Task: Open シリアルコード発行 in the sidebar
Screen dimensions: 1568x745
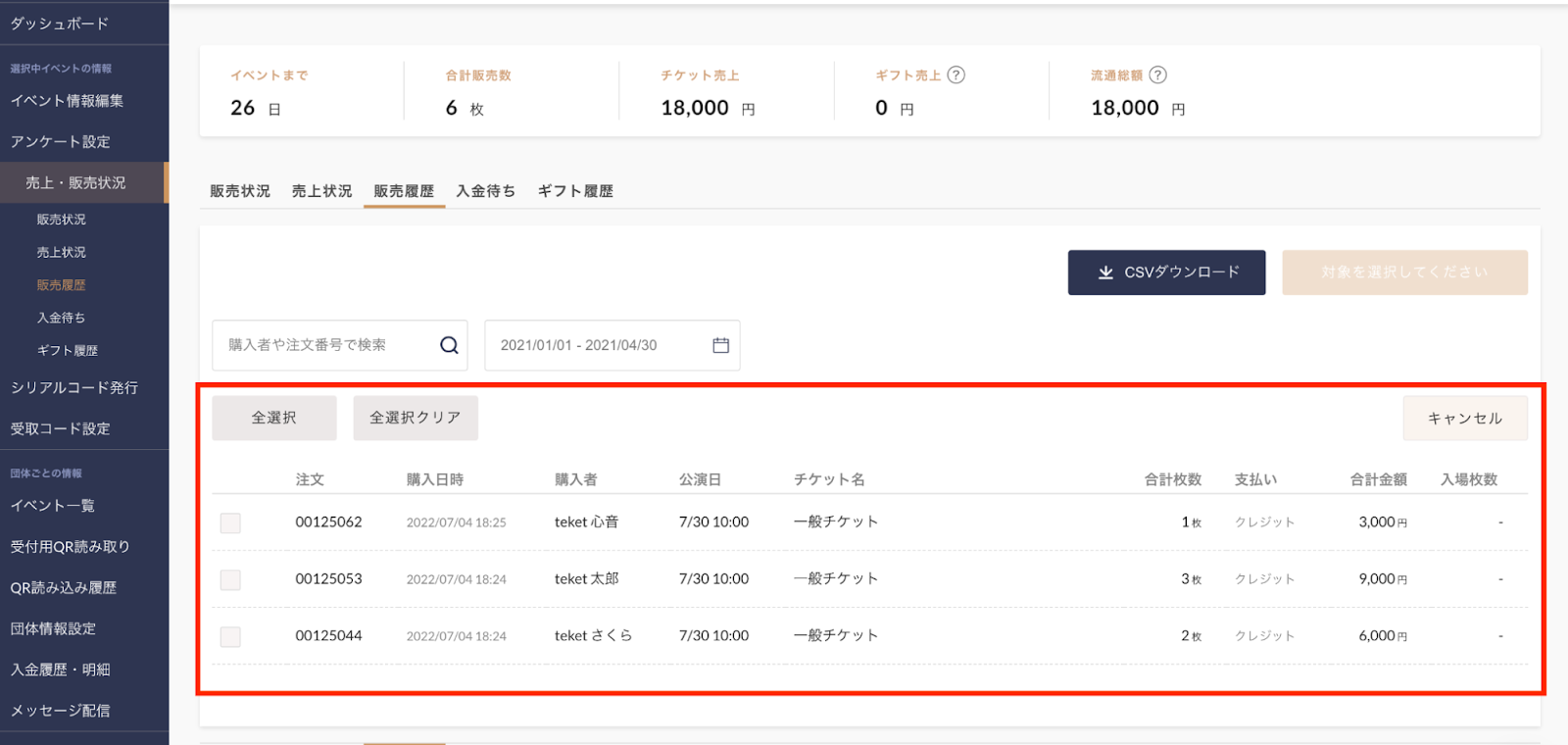Action: [74, 388]
